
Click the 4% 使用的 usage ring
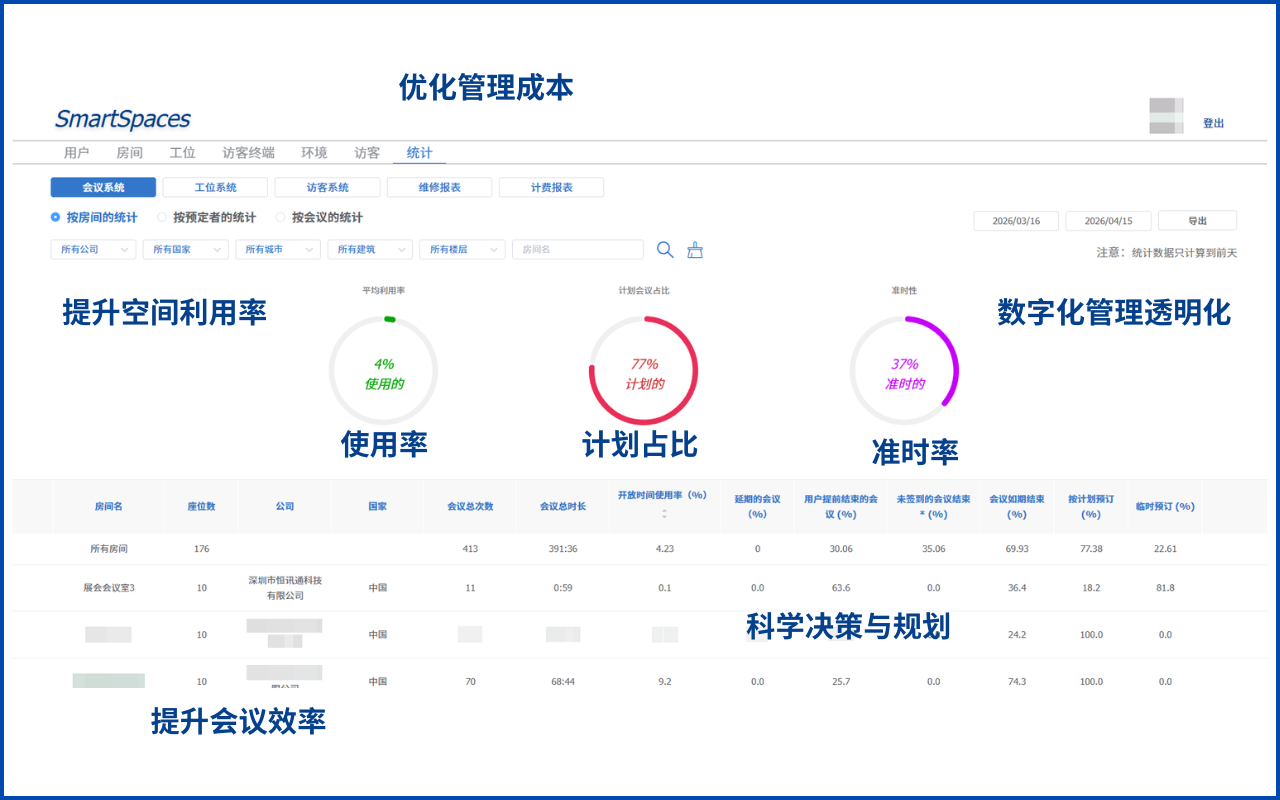pyautogui.click(x=384, y=370)
